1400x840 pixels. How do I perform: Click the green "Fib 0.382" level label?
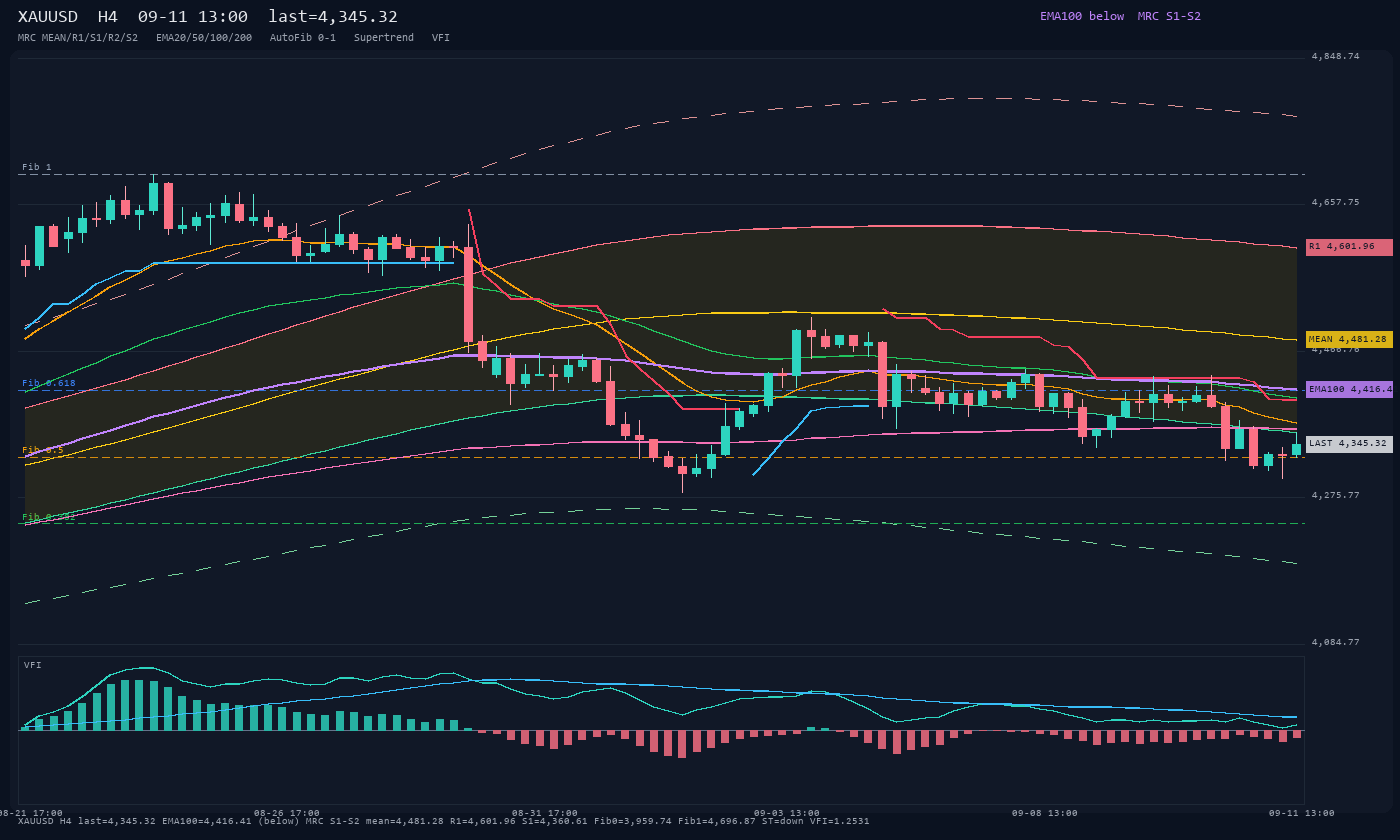point(49,517)
